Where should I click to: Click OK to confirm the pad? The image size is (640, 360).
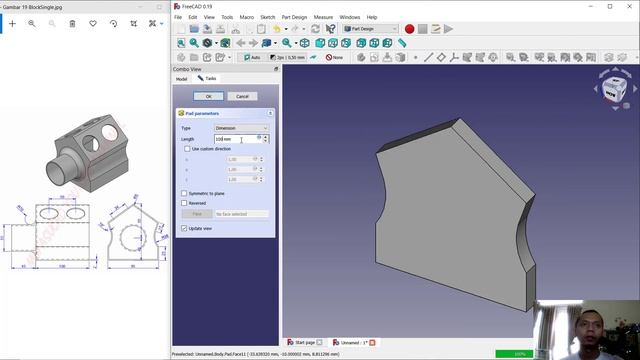point(209,96)
